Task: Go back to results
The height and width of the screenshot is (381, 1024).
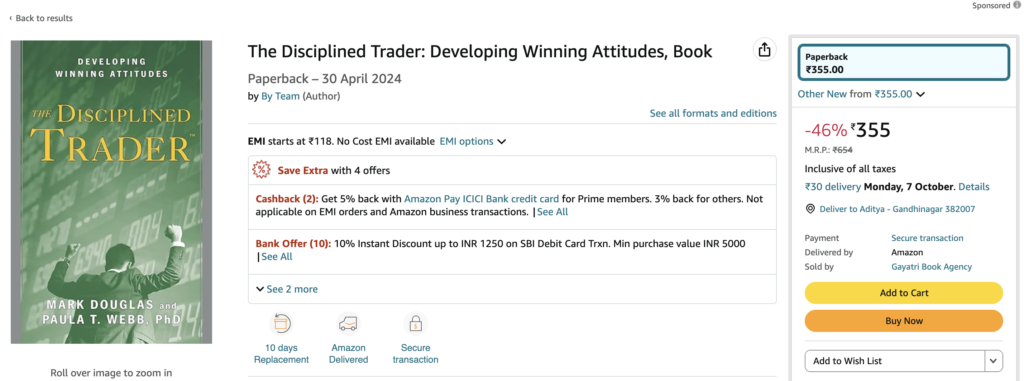Action: click(x=40, y=18)
